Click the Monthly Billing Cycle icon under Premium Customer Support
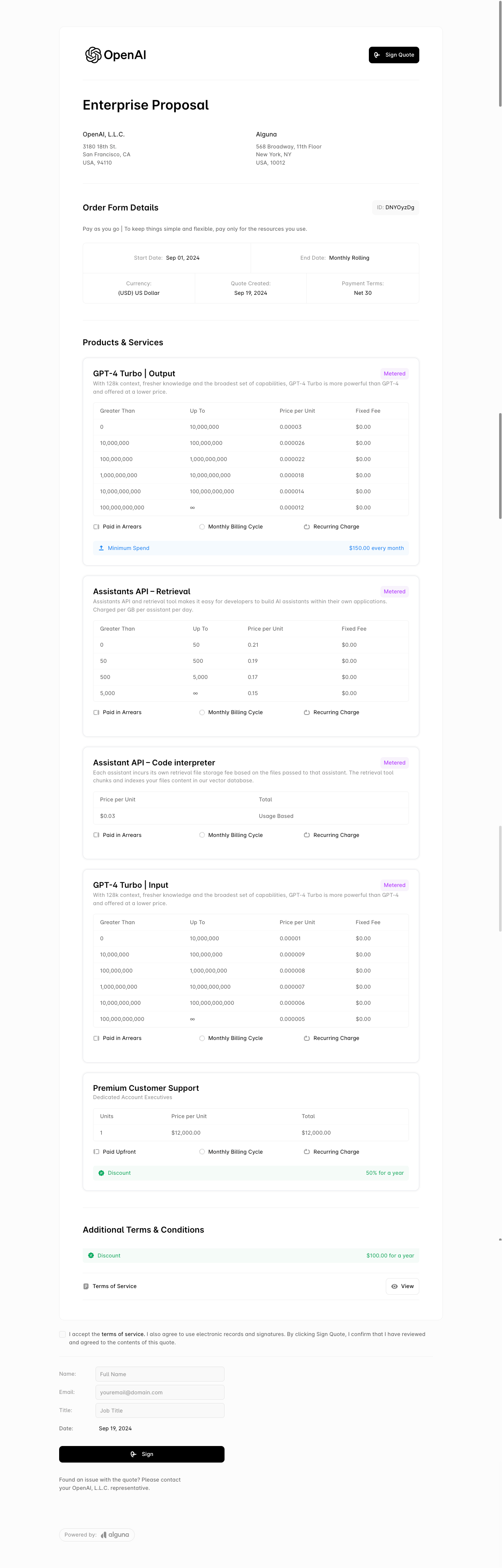The height and width of the screenshot is (1568, 502). [x=202, y=1152]
